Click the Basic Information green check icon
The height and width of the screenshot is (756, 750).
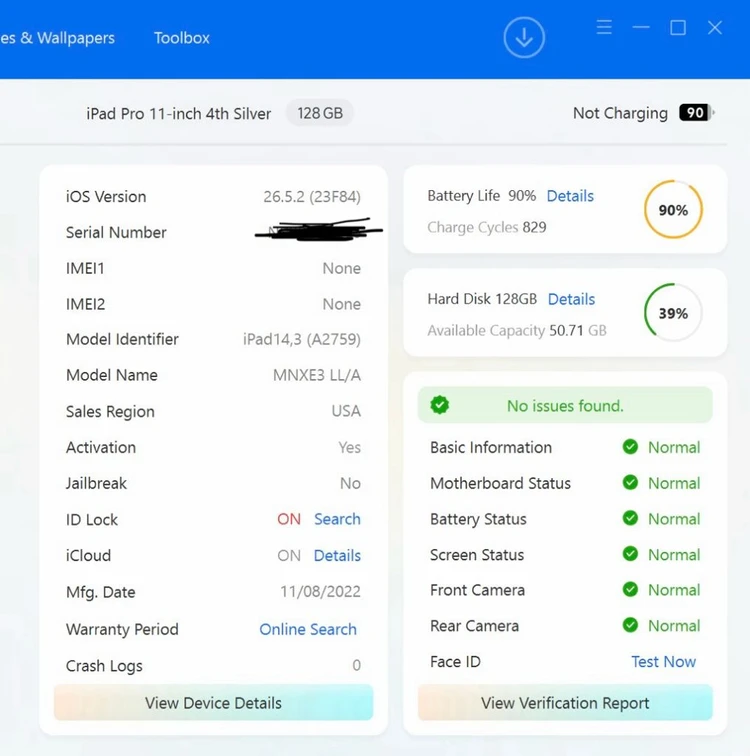(630, 447)
